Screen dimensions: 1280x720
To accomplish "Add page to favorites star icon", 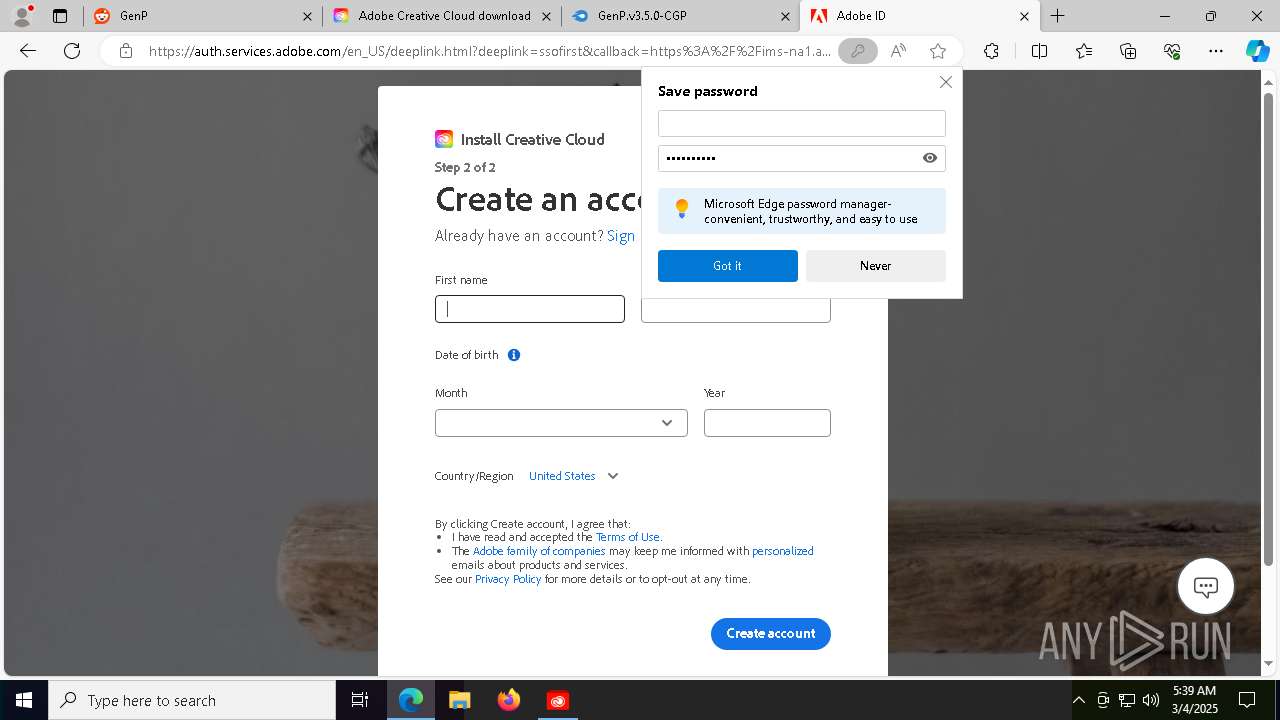I will point(937,51).
